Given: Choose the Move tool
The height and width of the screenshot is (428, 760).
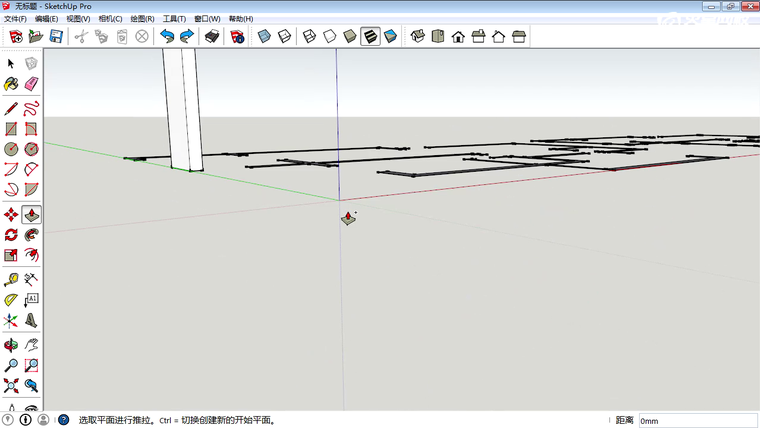Looking at the screenshot, I should click(x=11, y=215).
